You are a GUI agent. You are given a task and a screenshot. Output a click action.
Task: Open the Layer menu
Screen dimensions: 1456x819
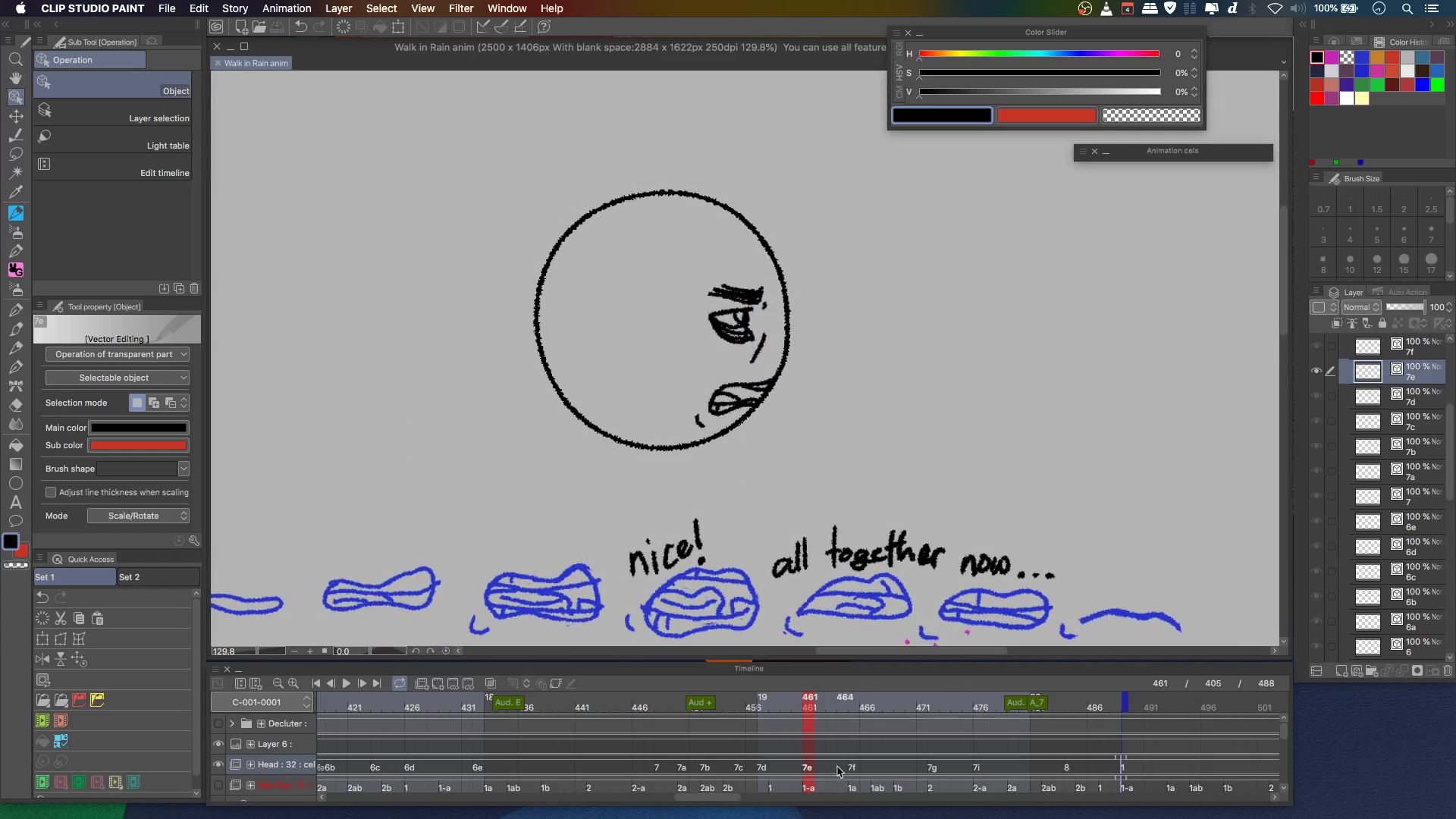[338, 8]
